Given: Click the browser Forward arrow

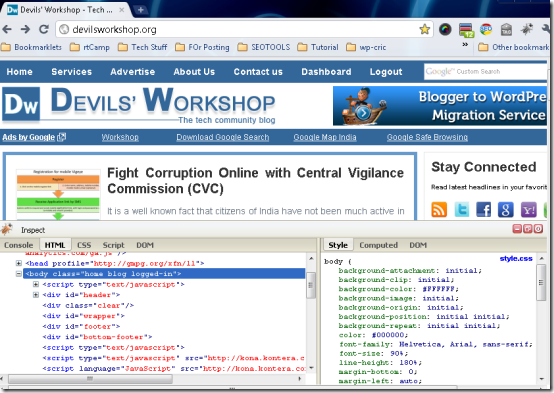Looking at the screenshot, I should [25, 29].
